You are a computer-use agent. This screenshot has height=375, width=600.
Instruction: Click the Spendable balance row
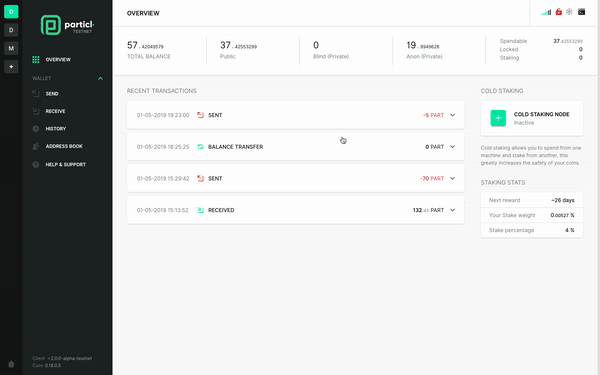541,41
